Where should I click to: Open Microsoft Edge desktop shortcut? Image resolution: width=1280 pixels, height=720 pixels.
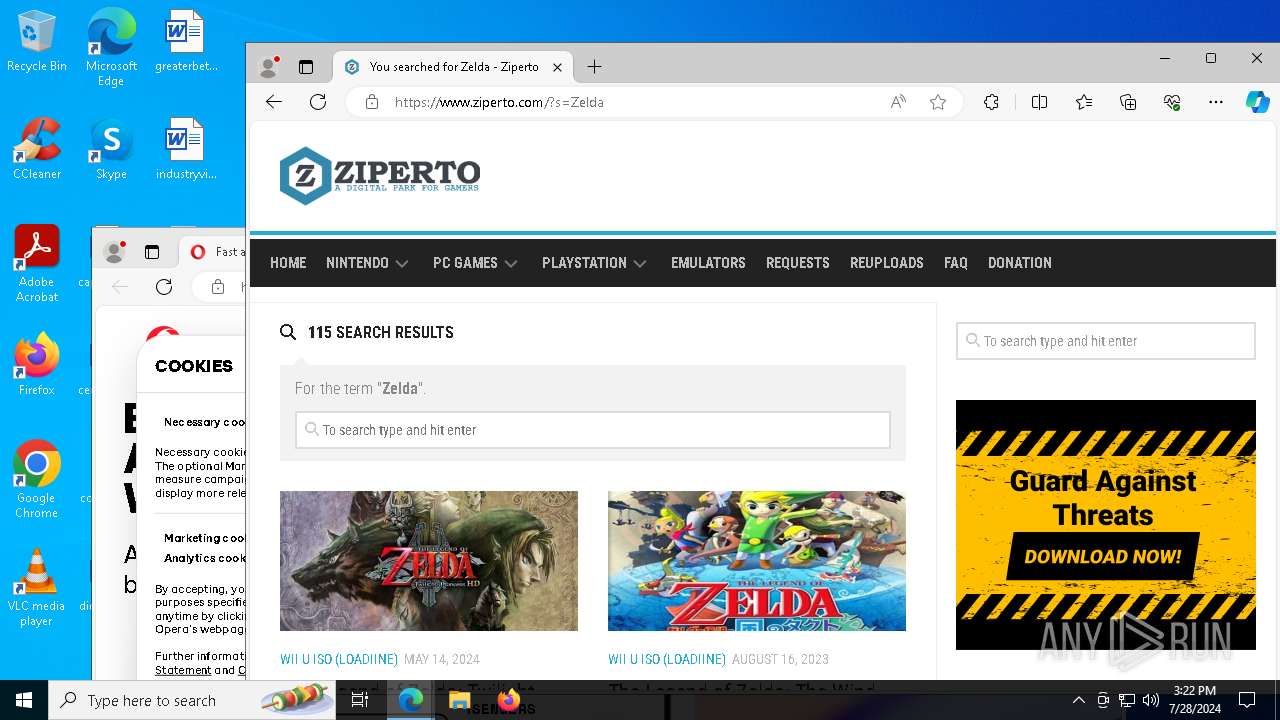point(111,48)
